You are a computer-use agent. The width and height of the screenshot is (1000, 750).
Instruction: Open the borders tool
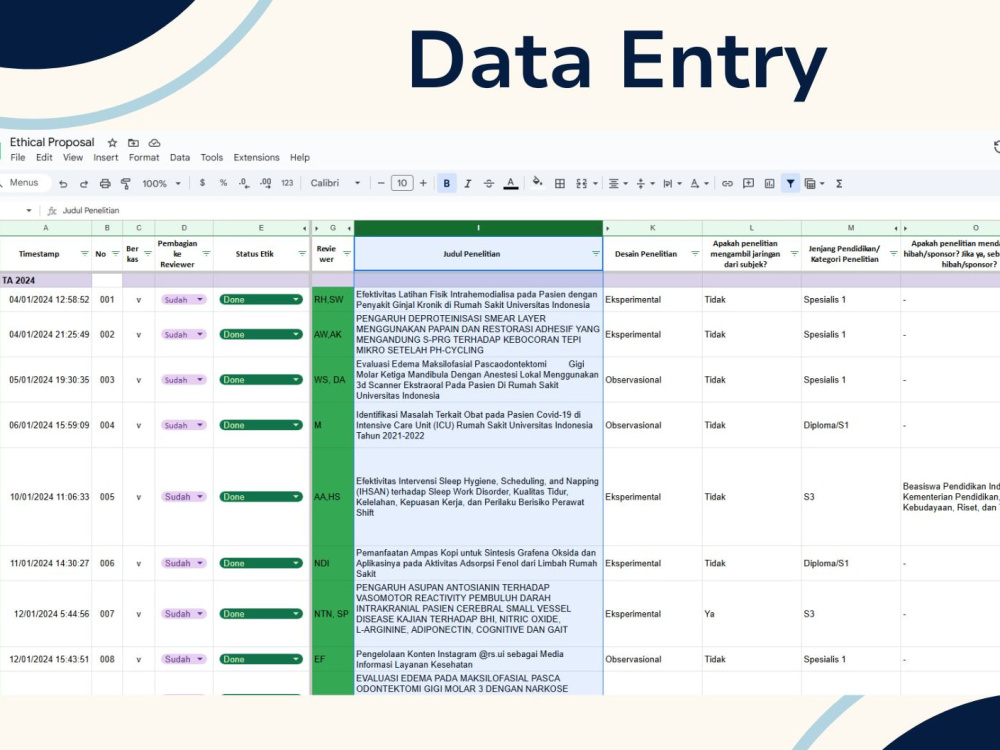(560, 184)
